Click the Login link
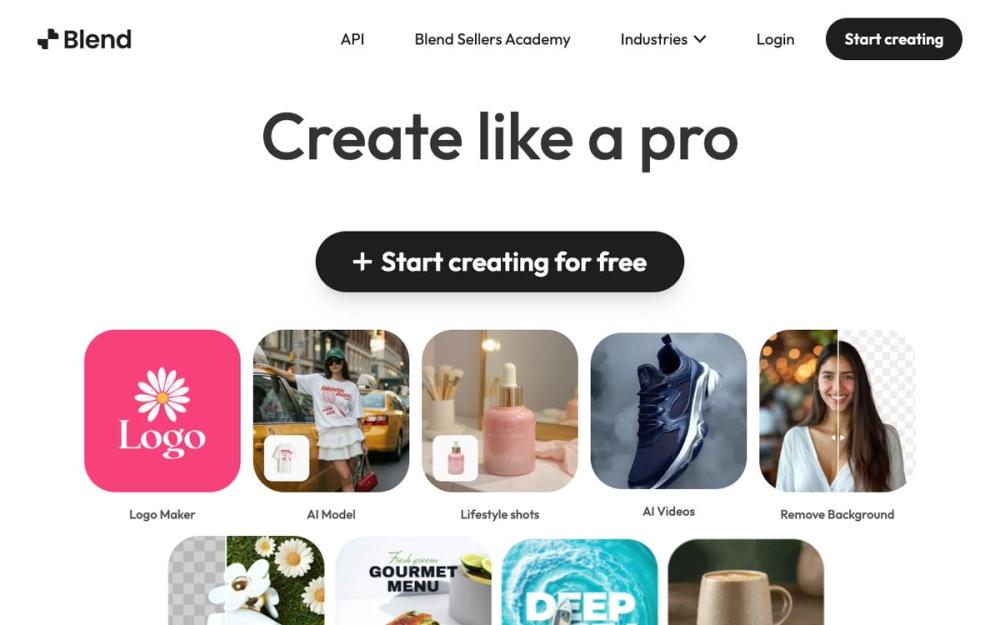 [x=775, y=39]
